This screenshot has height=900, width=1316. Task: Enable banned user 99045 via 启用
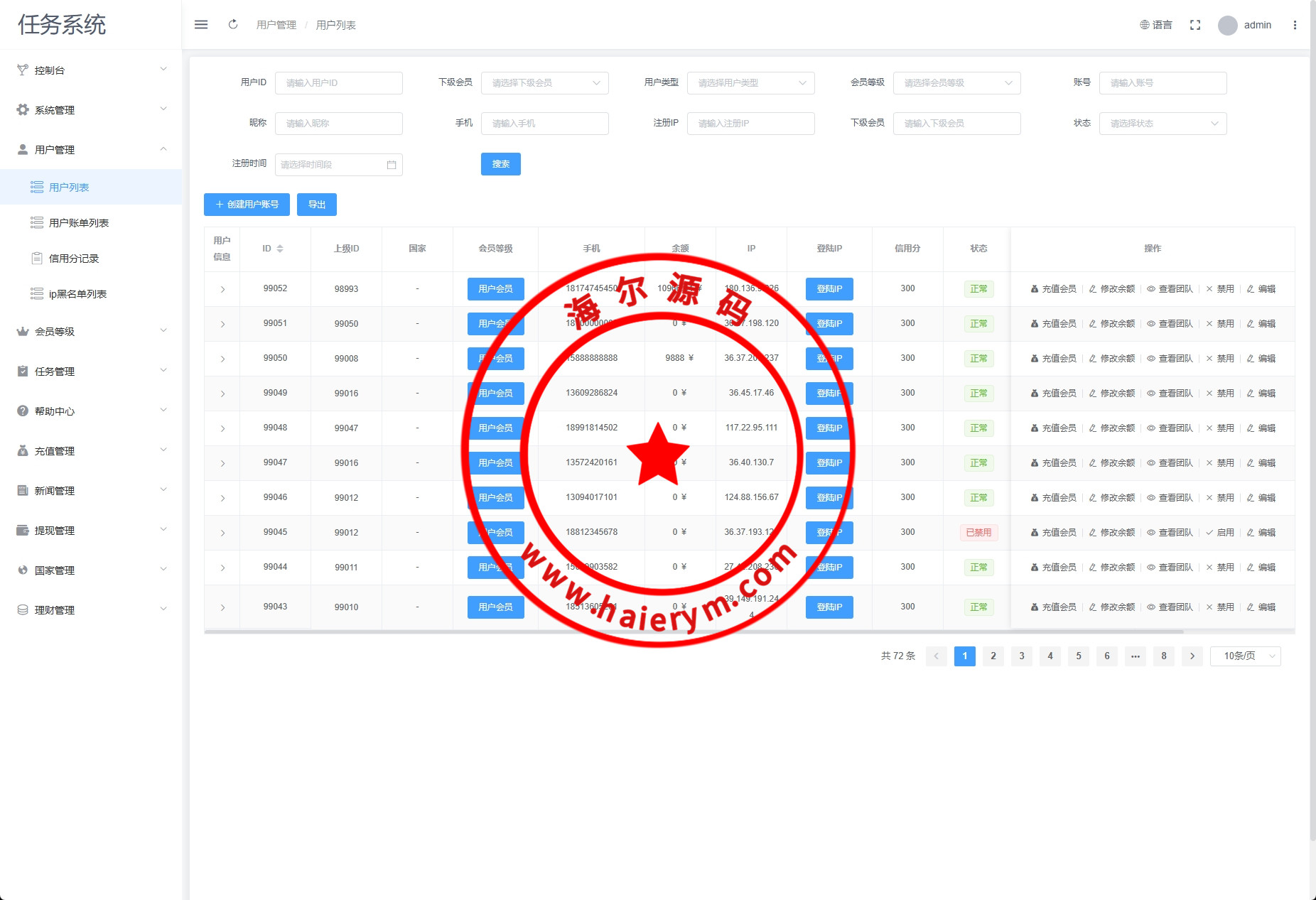point(1220,533)
